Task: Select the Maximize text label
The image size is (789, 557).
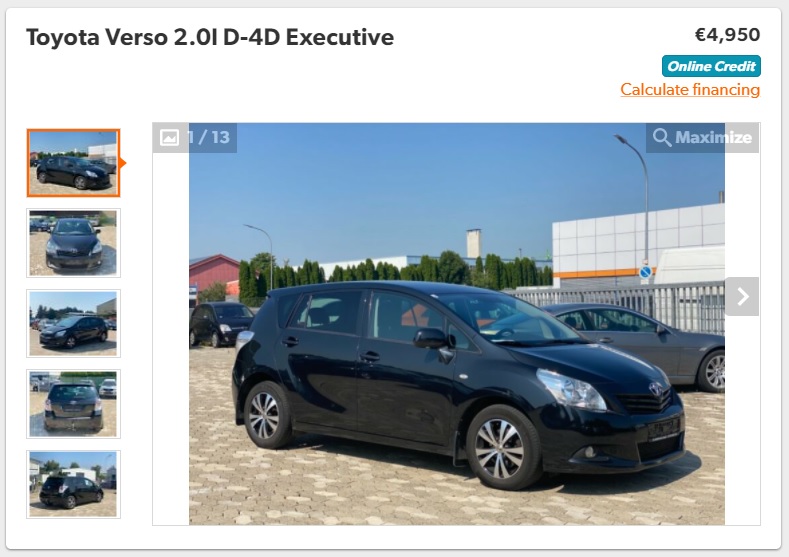Action: 714,137
